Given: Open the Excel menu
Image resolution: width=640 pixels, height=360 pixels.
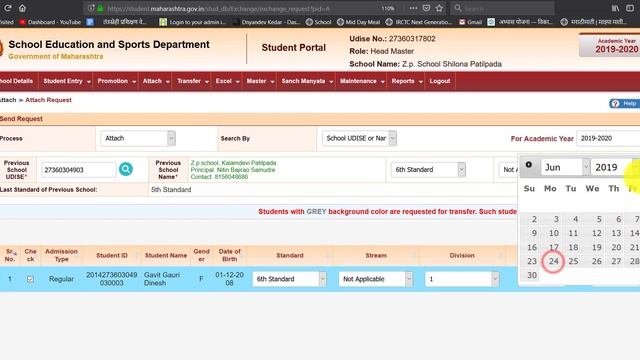Looking at the screenshot, I should pyautogui.click(x=227, y=81).
